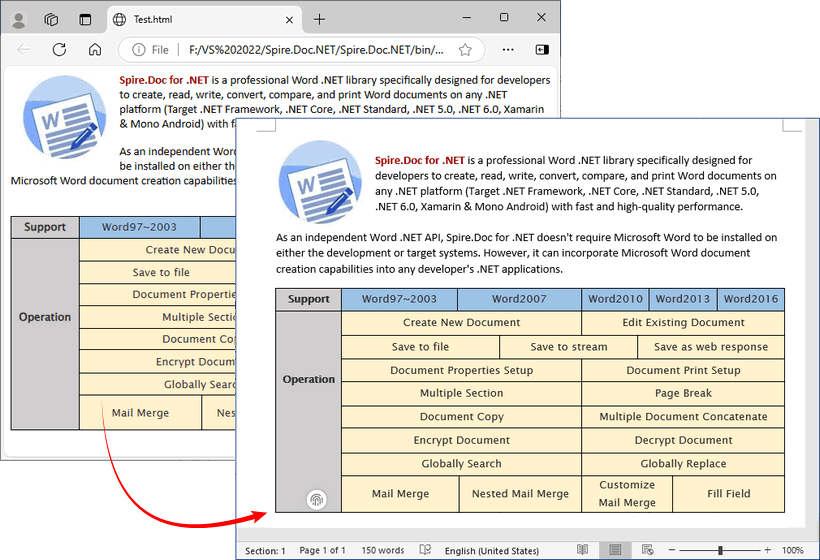Click Mail Merge cell in browser table

[140, 413]
